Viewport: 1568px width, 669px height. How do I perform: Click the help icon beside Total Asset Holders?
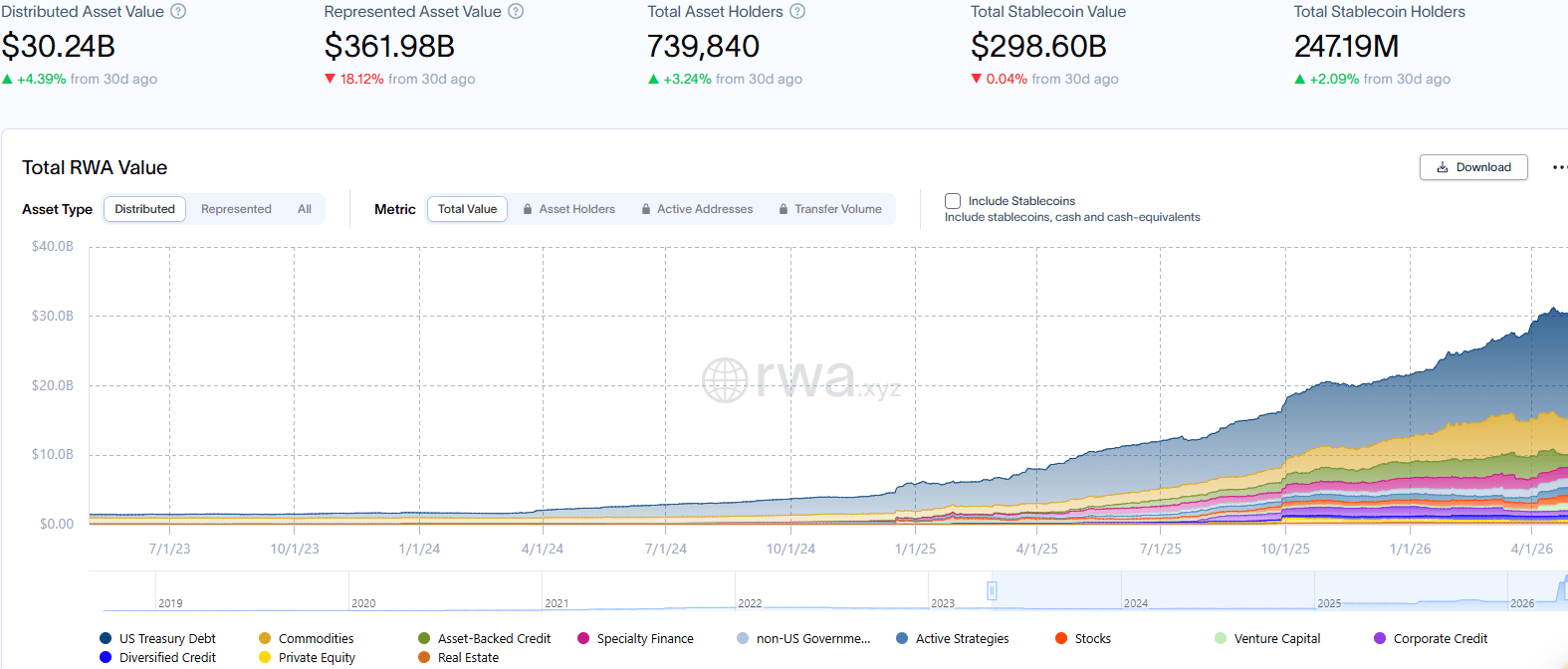pyautogui.click(x=797, y=12)
